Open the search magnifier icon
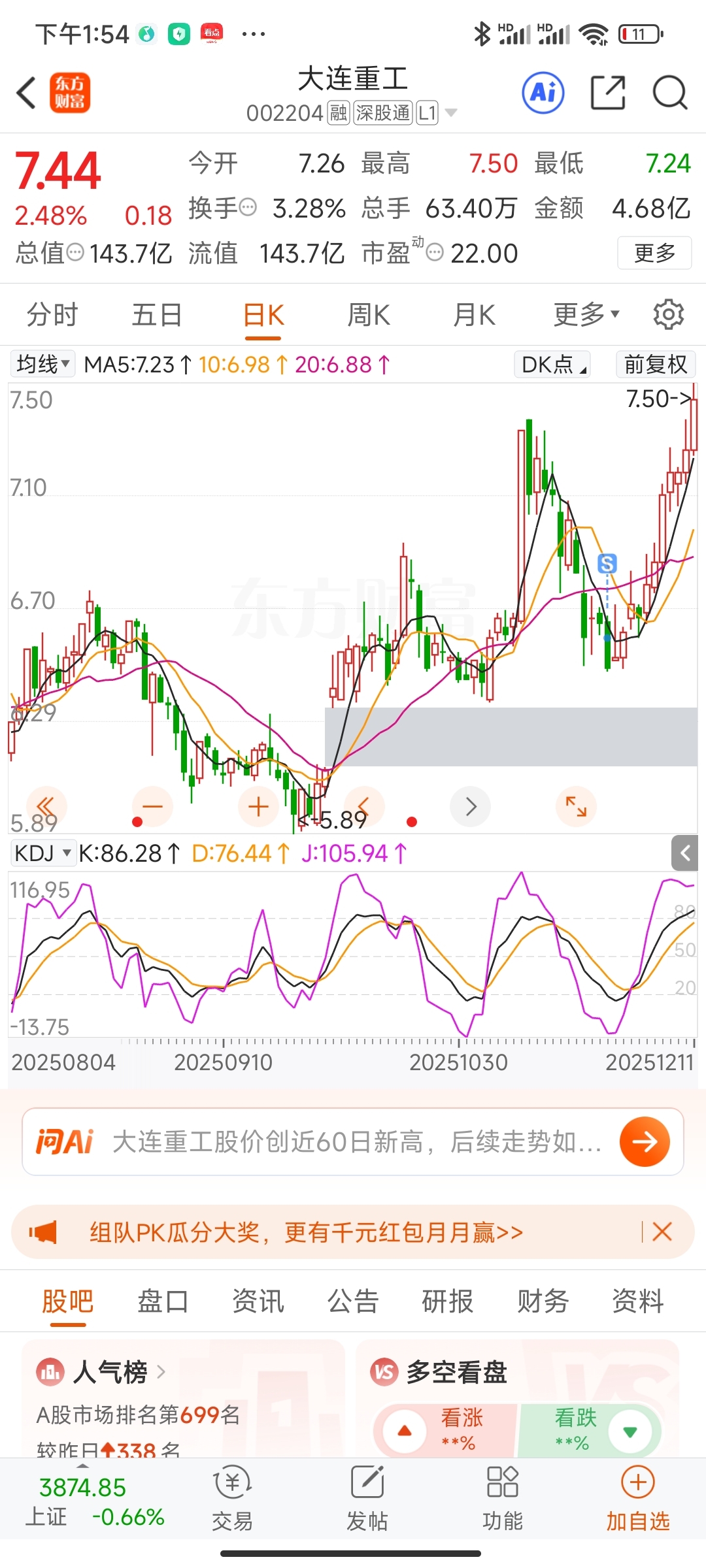The height and width of the screenshot is (1568, 706). click(670, 92)
